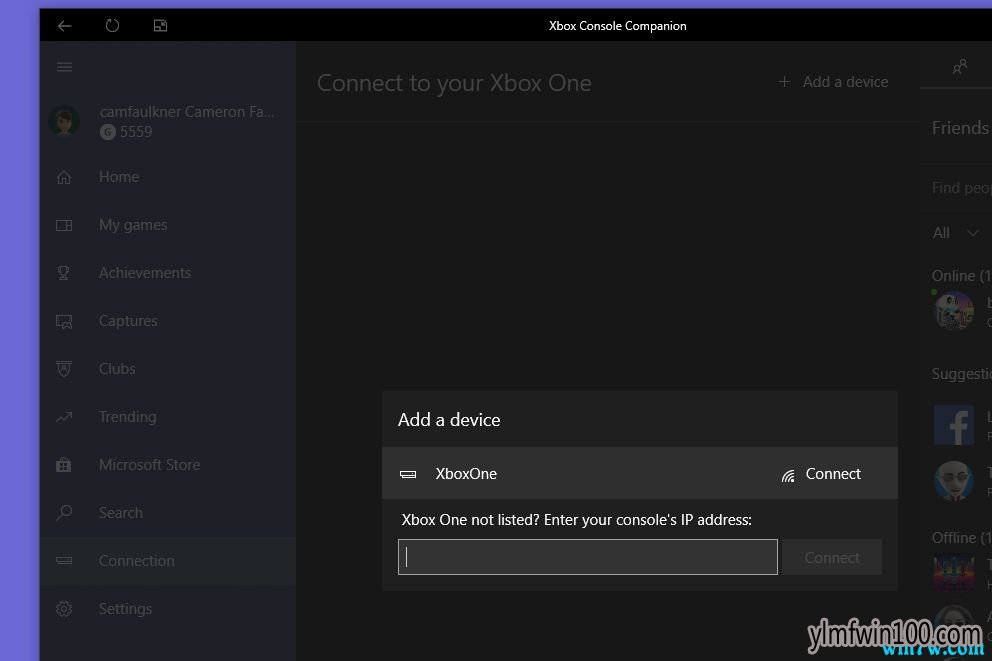
Task: Open the offline friend avatar thumbnail
Action: (953, 572)
